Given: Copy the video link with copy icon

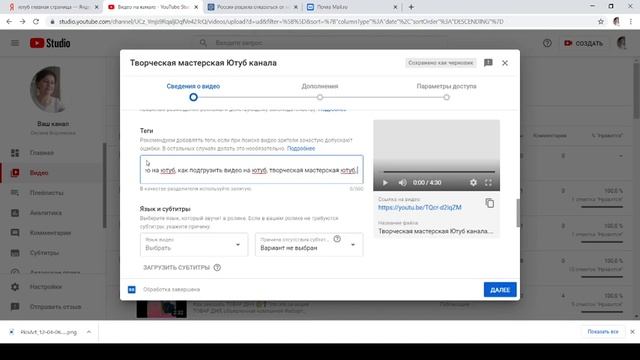Looking at the screenshot, I should [489, 203].
